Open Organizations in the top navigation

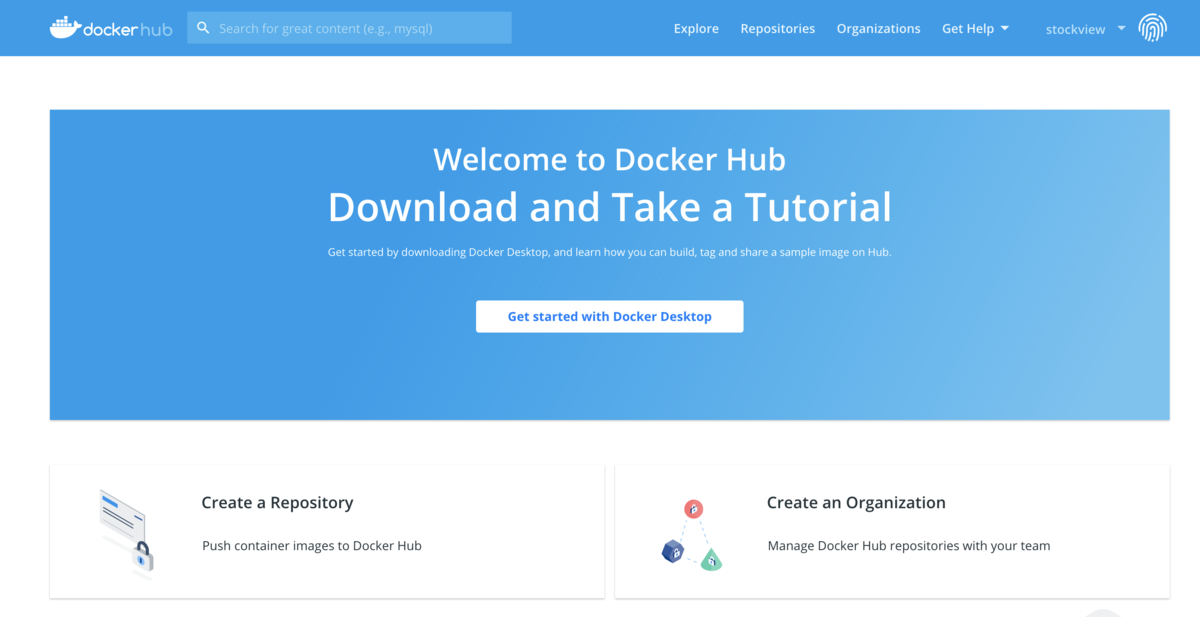click(x=878, y=29)
